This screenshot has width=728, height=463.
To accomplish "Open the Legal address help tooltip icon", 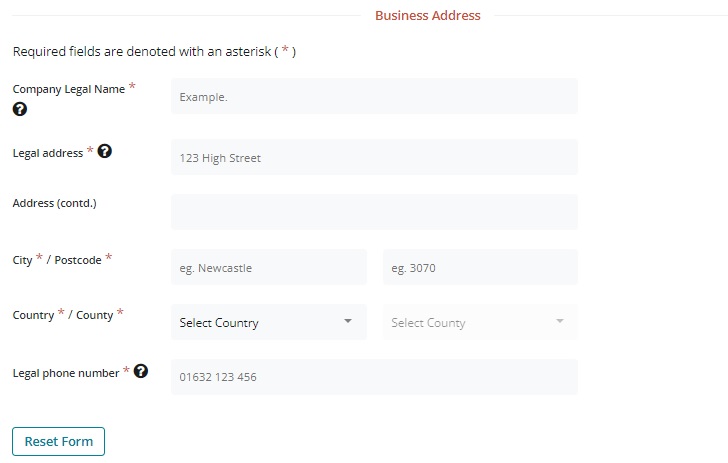I will (x=104, y=152).
